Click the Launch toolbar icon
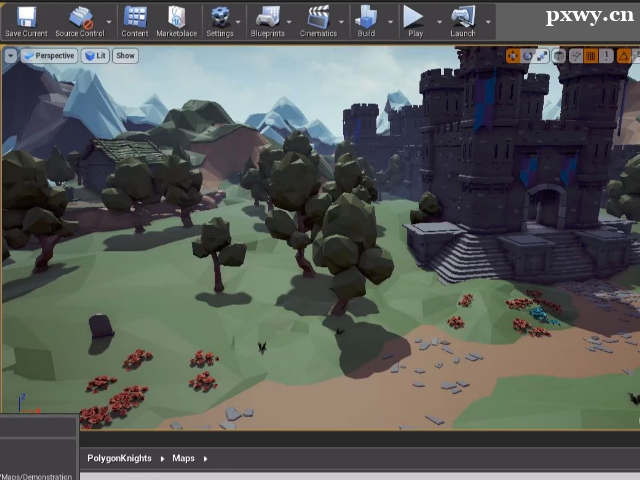Screen dimensions: 640x480 pyautogui.click(x=462, y=20)
